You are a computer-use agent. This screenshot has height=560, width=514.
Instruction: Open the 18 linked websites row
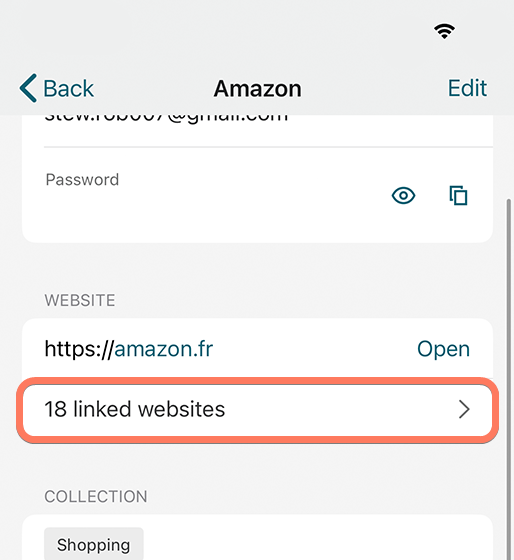(x=257, y=410)
